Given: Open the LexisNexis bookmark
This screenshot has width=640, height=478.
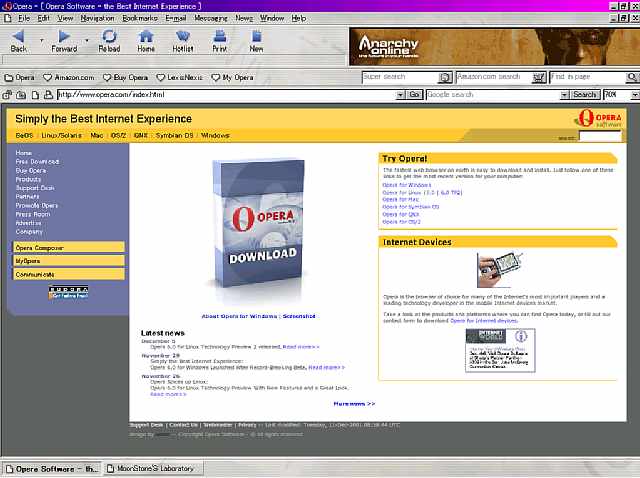Looking at the screenshot, I should click(180, 78).
